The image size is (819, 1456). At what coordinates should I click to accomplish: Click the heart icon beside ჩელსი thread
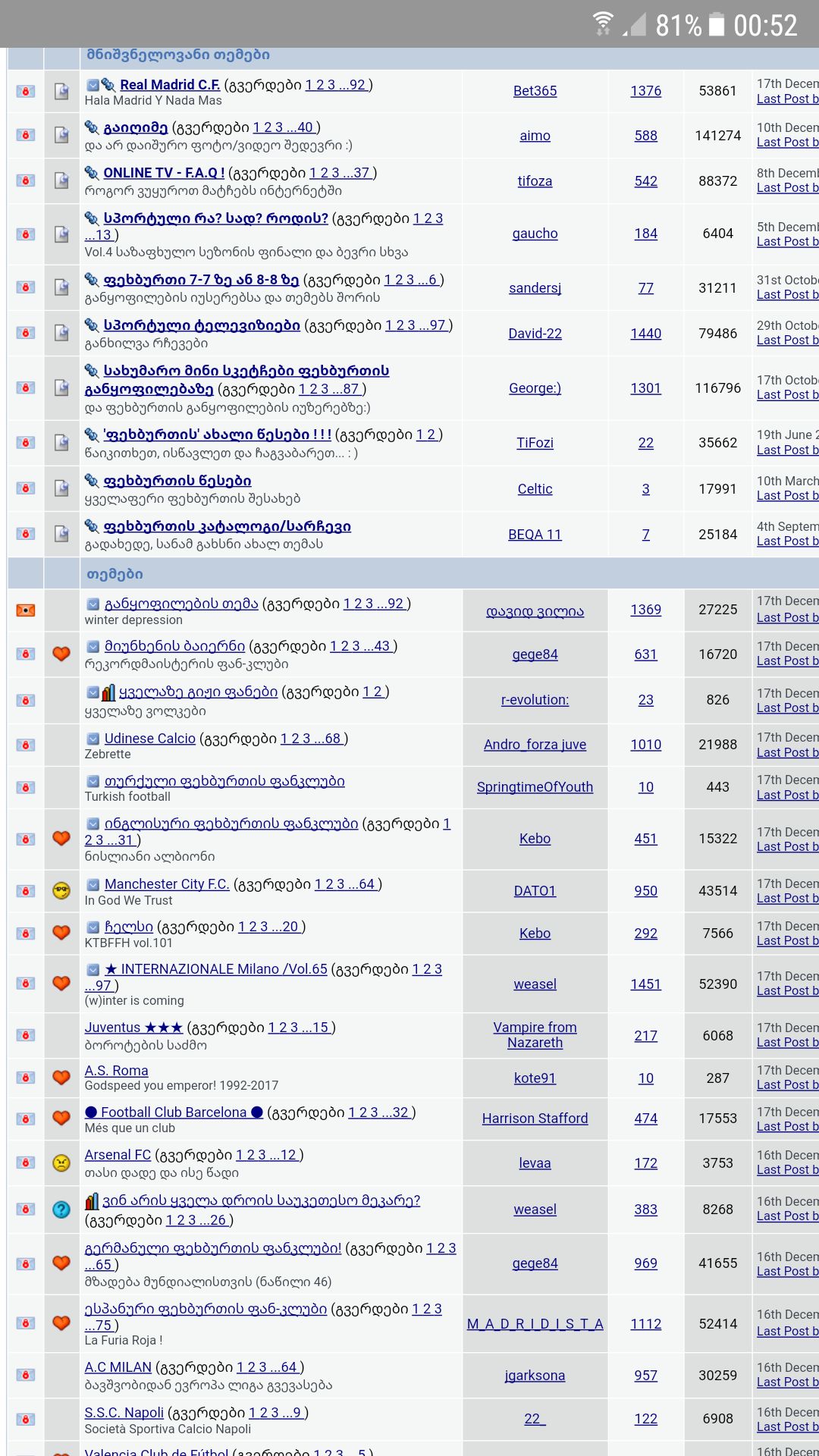pyautogui.click(x=61, y=932)
